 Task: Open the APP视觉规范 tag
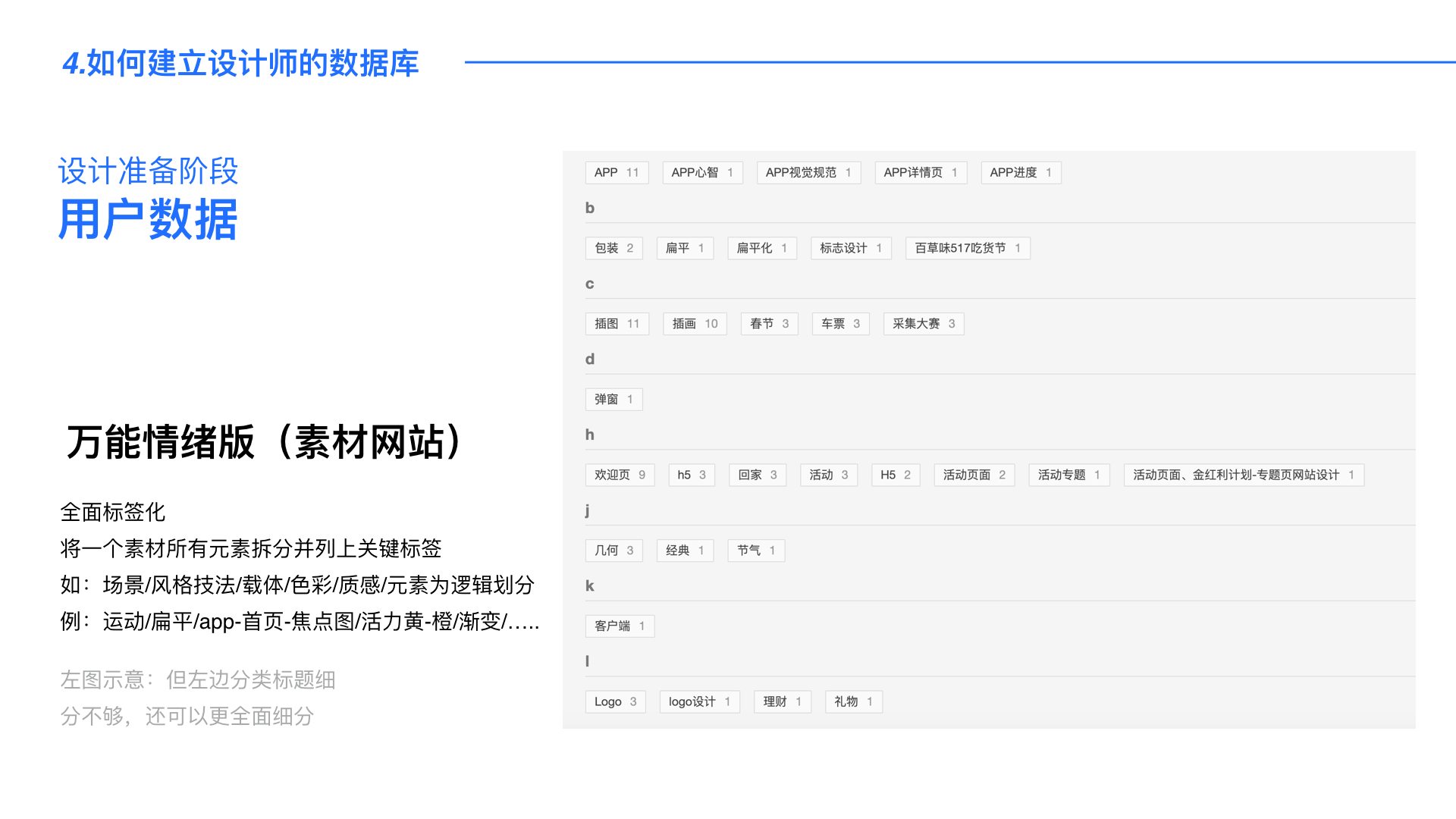808,173
